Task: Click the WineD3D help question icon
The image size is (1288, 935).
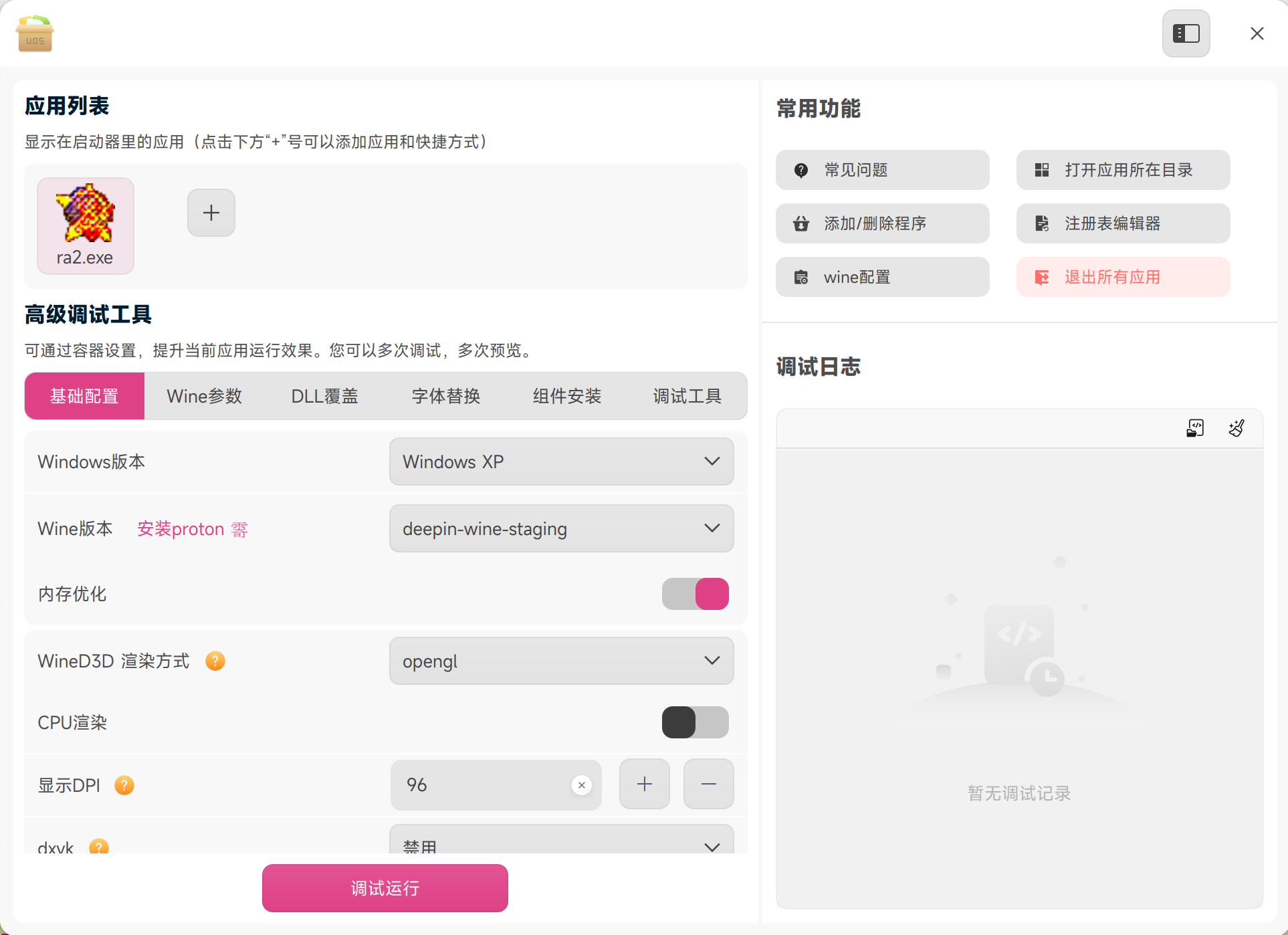Action: tap(215, 661)
